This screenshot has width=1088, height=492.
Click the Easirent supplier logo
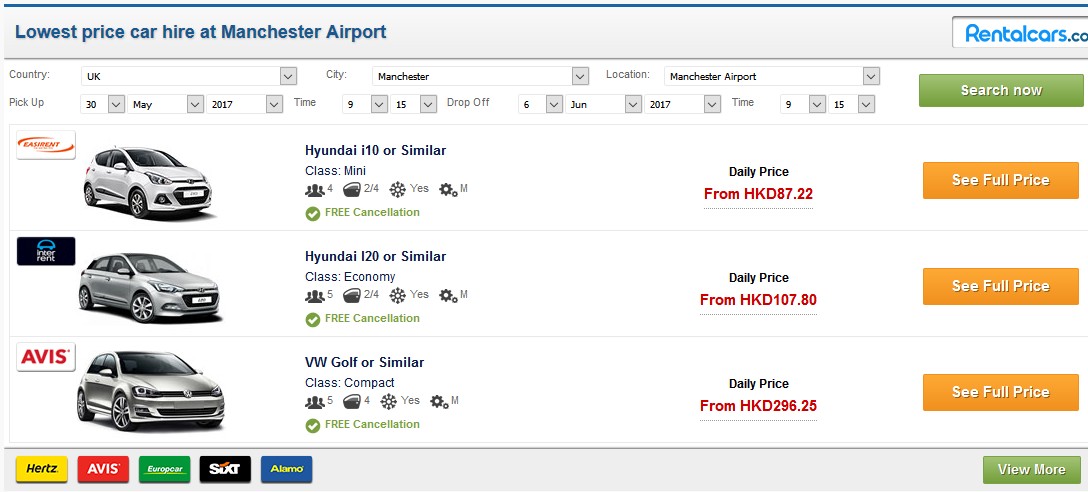(46, 145)
